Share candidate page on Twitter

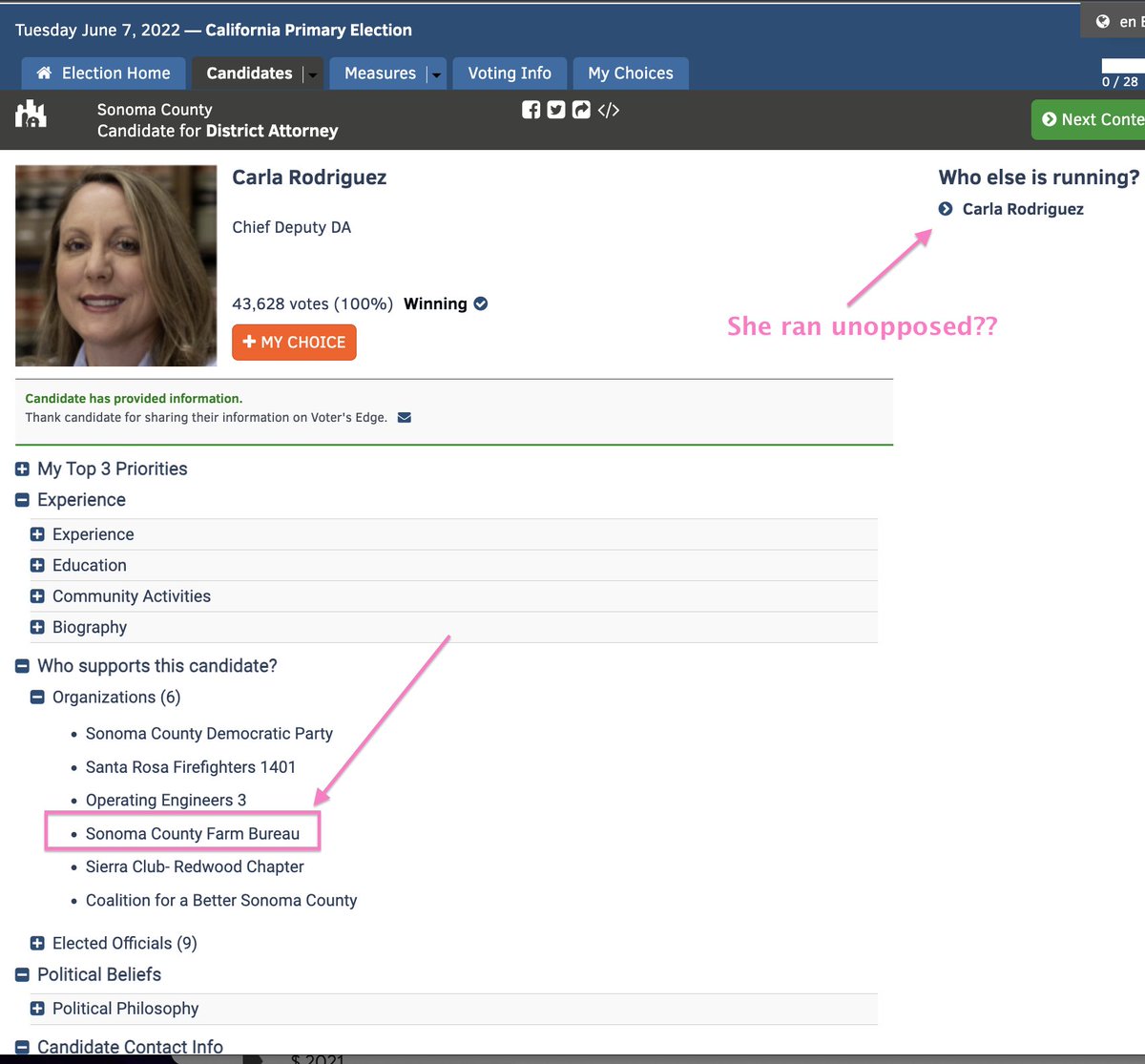coord(556,110)
